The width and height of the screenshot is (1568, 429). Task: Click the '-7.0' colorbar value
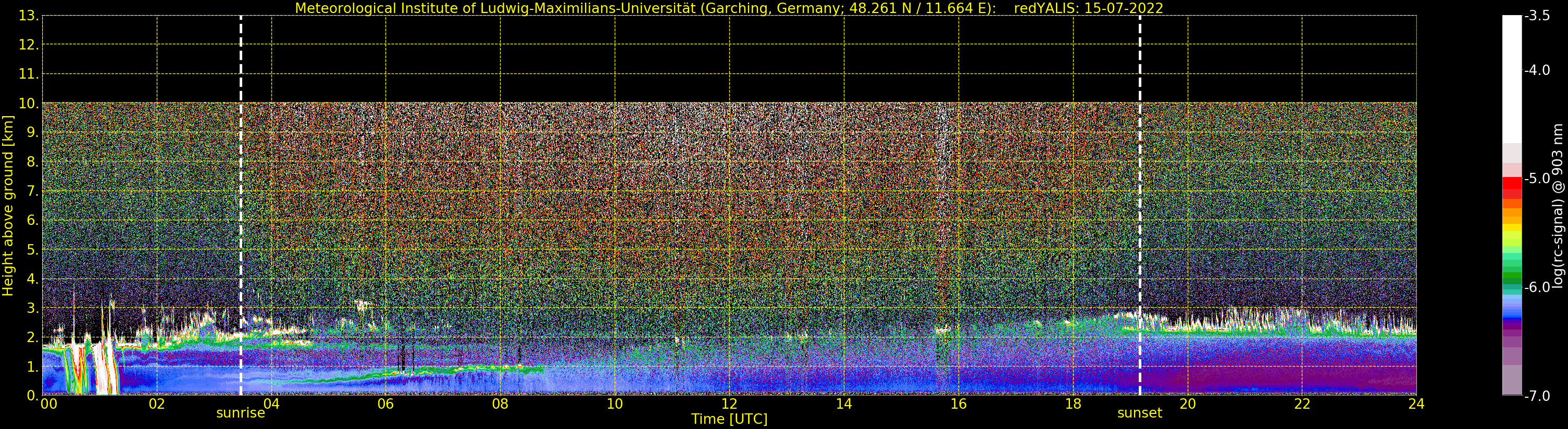1537,396
